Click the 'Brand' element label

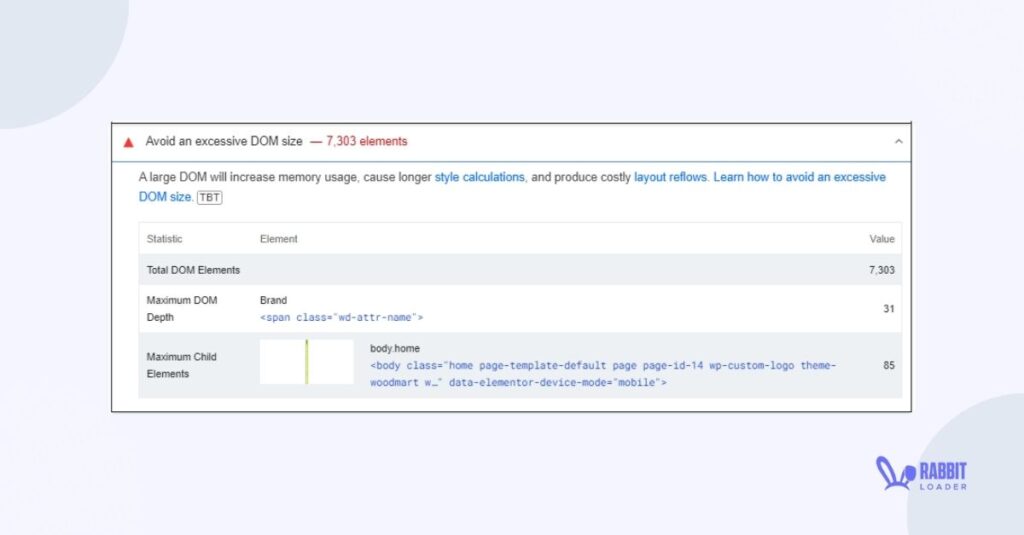coord(273,300)
